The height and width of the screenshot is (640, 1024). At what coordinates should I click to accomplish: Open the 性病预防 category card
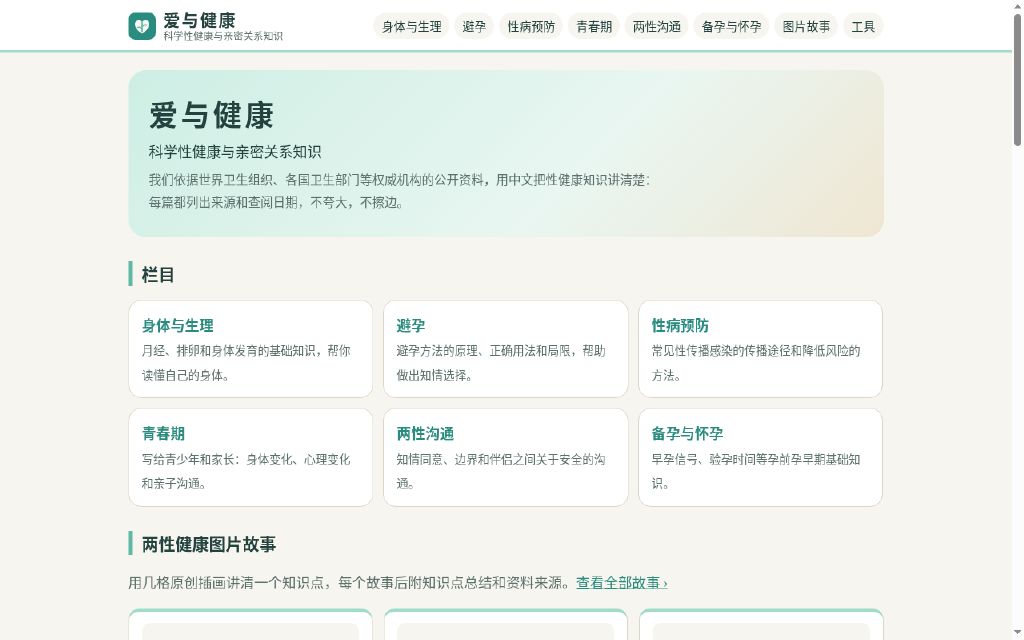[760, 349]
